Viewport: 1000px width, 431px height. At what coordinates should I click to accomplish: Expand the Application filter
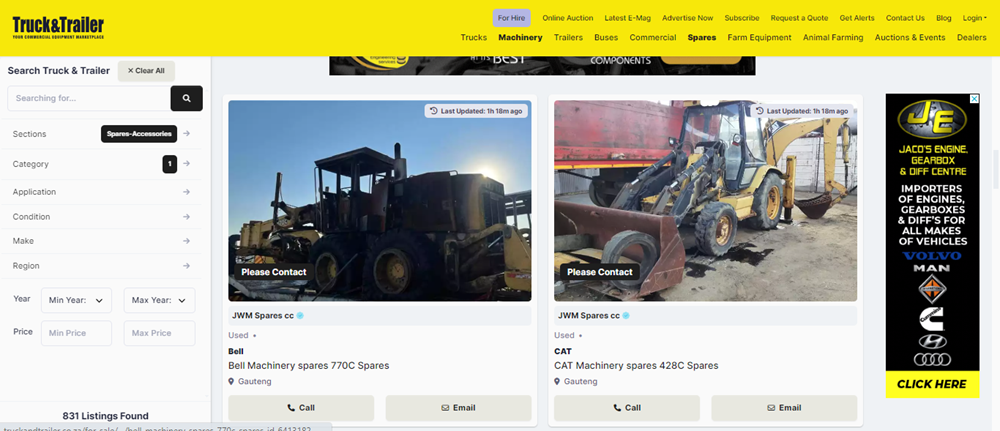click(x=102, y=192)
